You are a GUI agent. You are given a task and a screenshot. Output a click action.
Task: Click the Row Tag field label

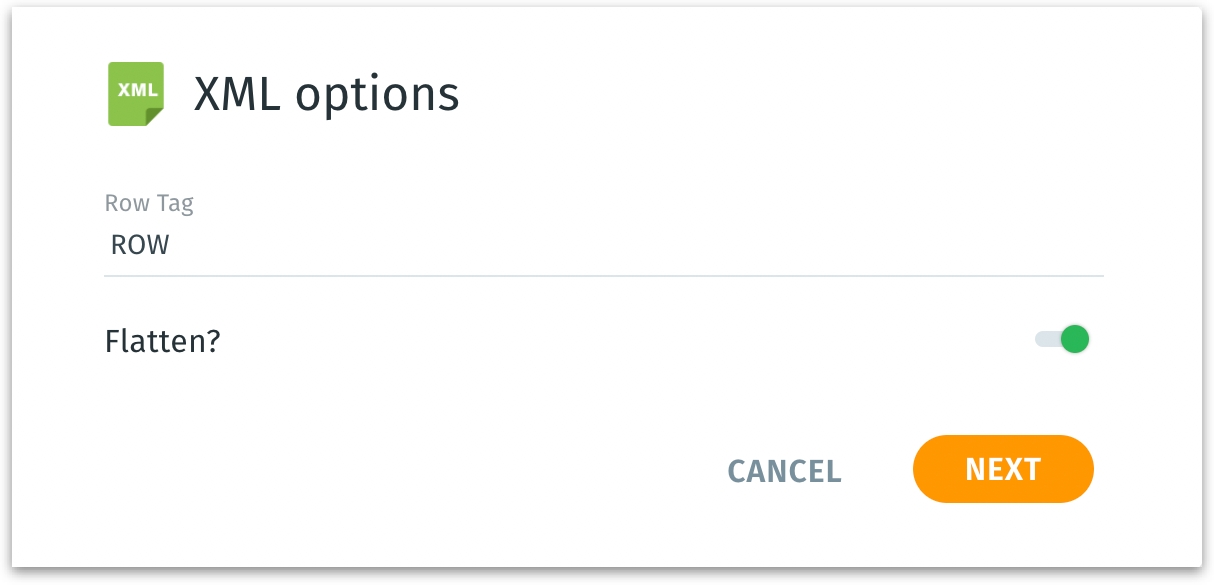coord(149,203)
